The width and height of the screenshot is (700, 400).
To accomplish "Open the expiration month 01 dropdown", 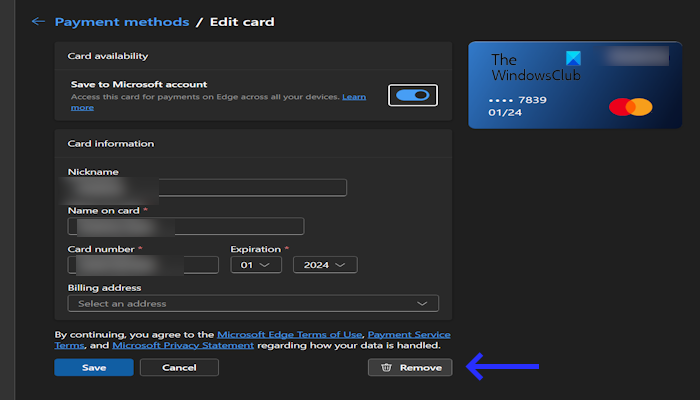I will (x=256, y=265).
